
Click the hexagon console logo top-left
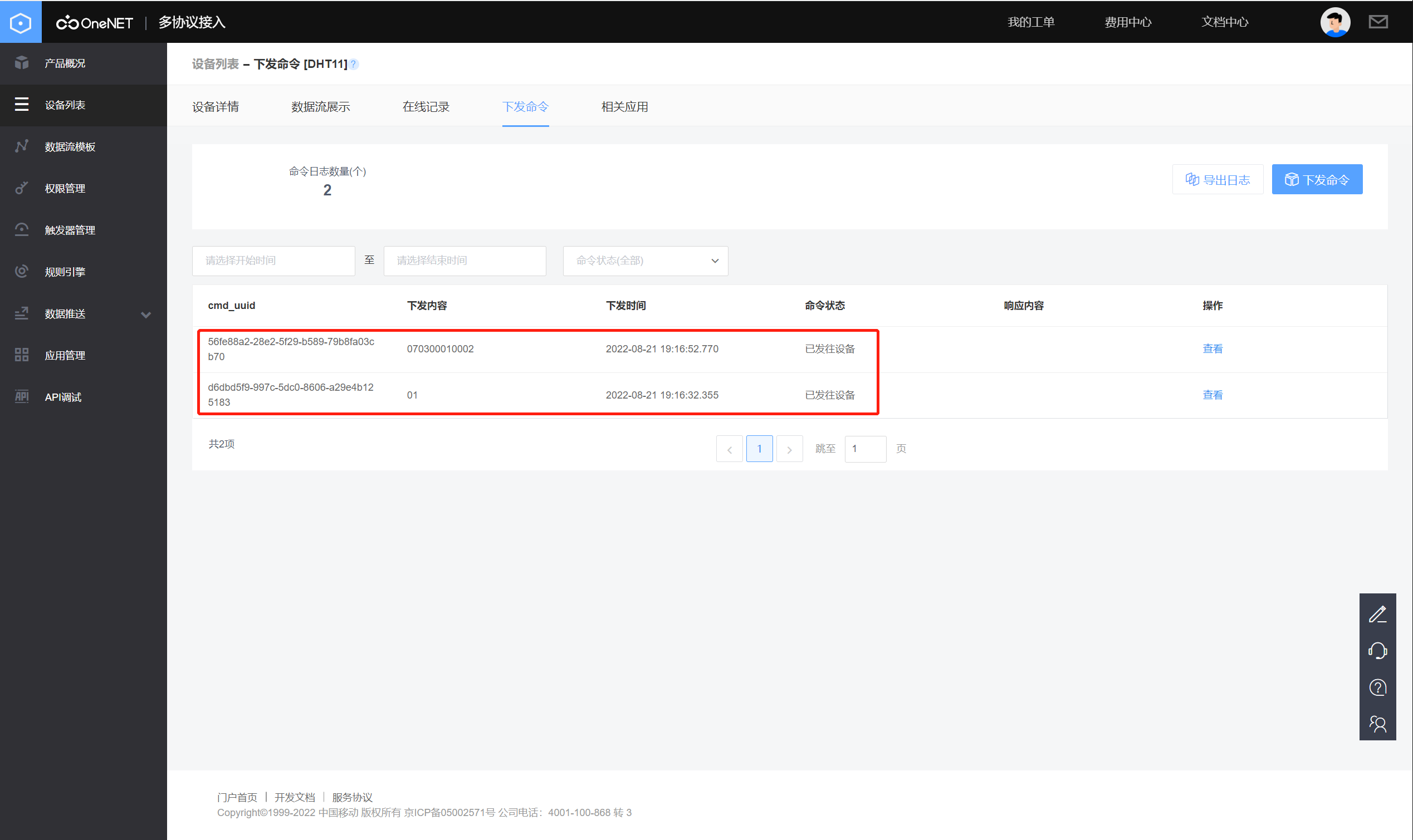click(x=21, y=22)
